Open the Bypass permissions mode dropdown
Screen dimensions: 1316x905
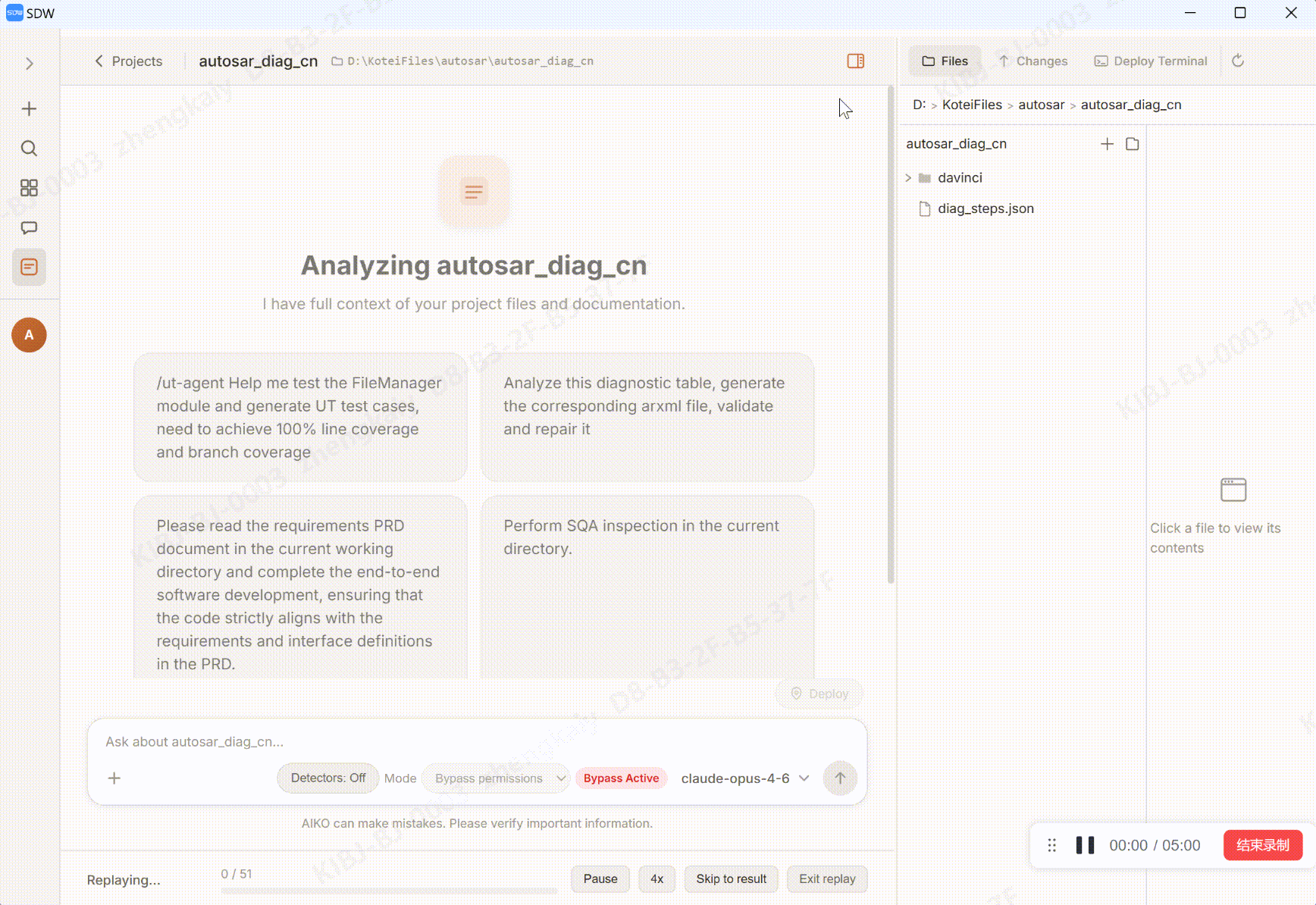tap(495, 778)
